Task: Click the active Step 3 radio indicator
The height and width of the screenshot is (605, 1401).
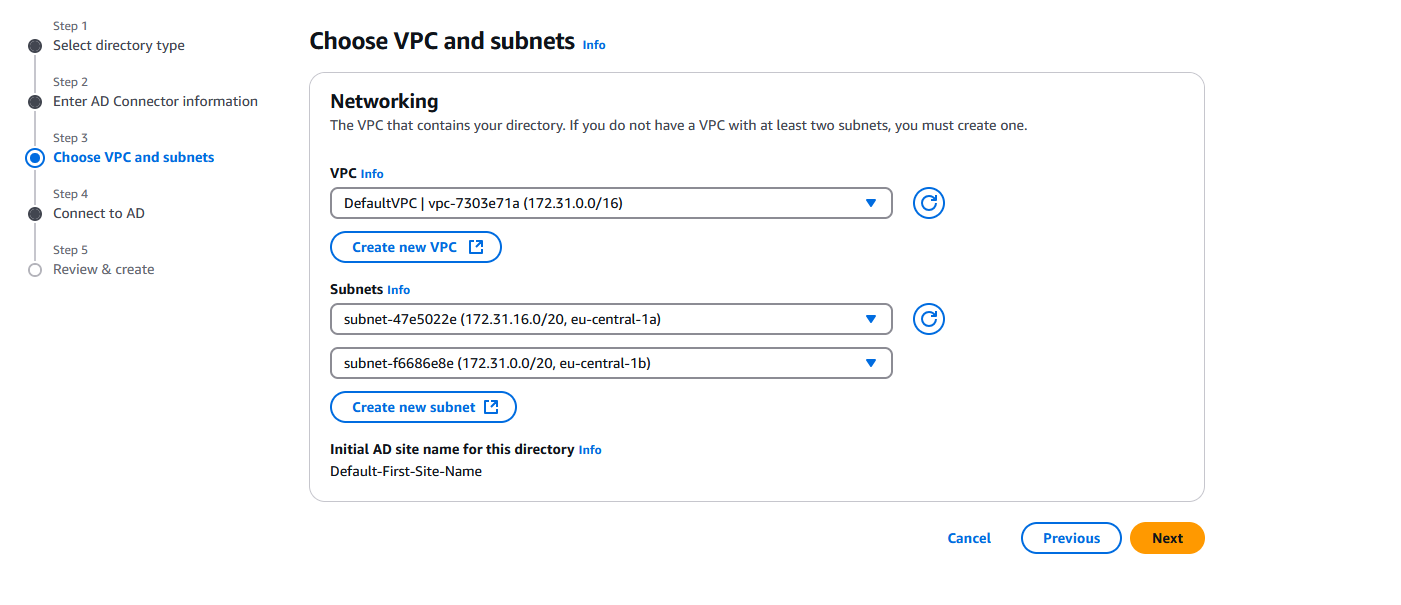Action: (35, 158)
